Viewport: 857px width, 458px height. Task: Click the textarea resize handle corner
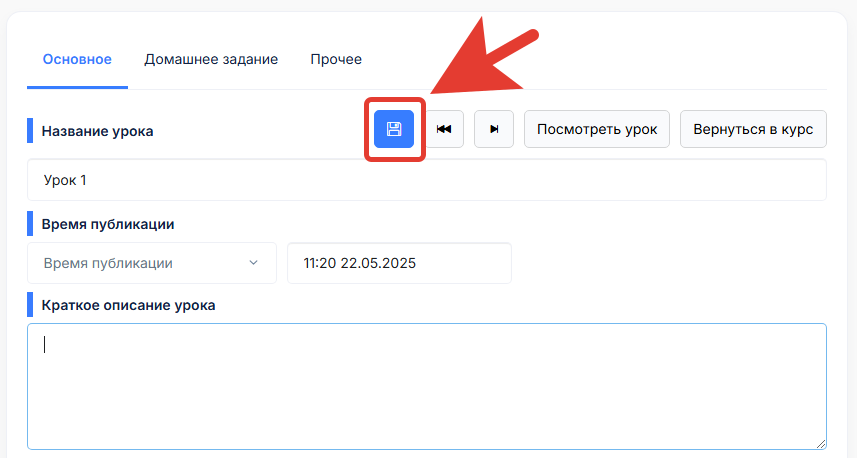click(821, 444)
